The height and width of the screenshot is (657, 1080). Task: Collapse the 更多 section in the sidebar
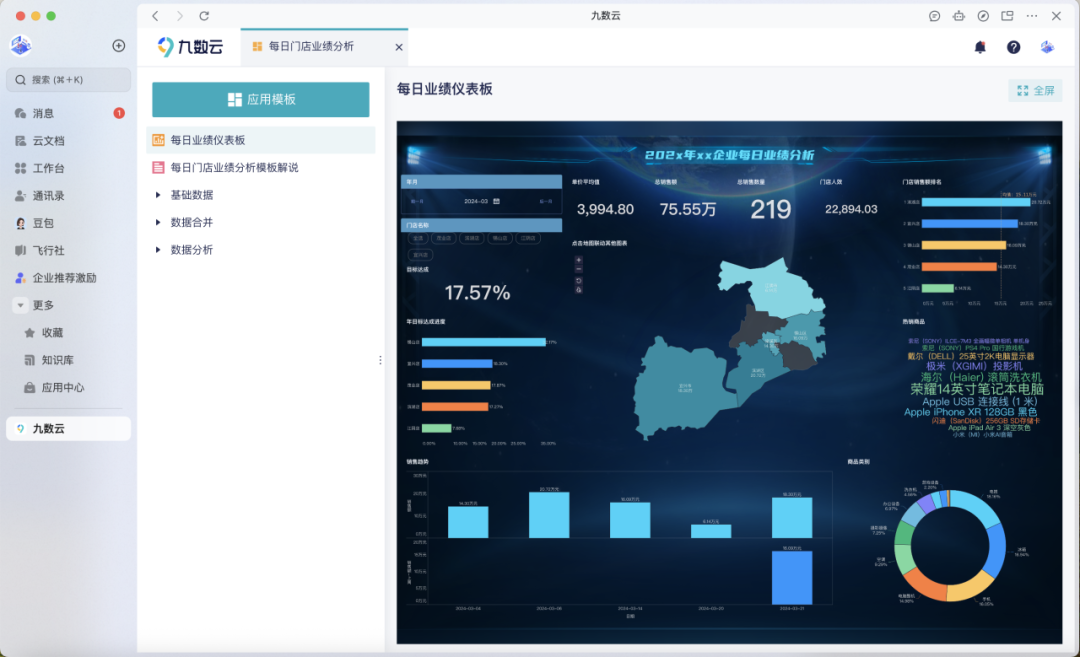point(20,305)
